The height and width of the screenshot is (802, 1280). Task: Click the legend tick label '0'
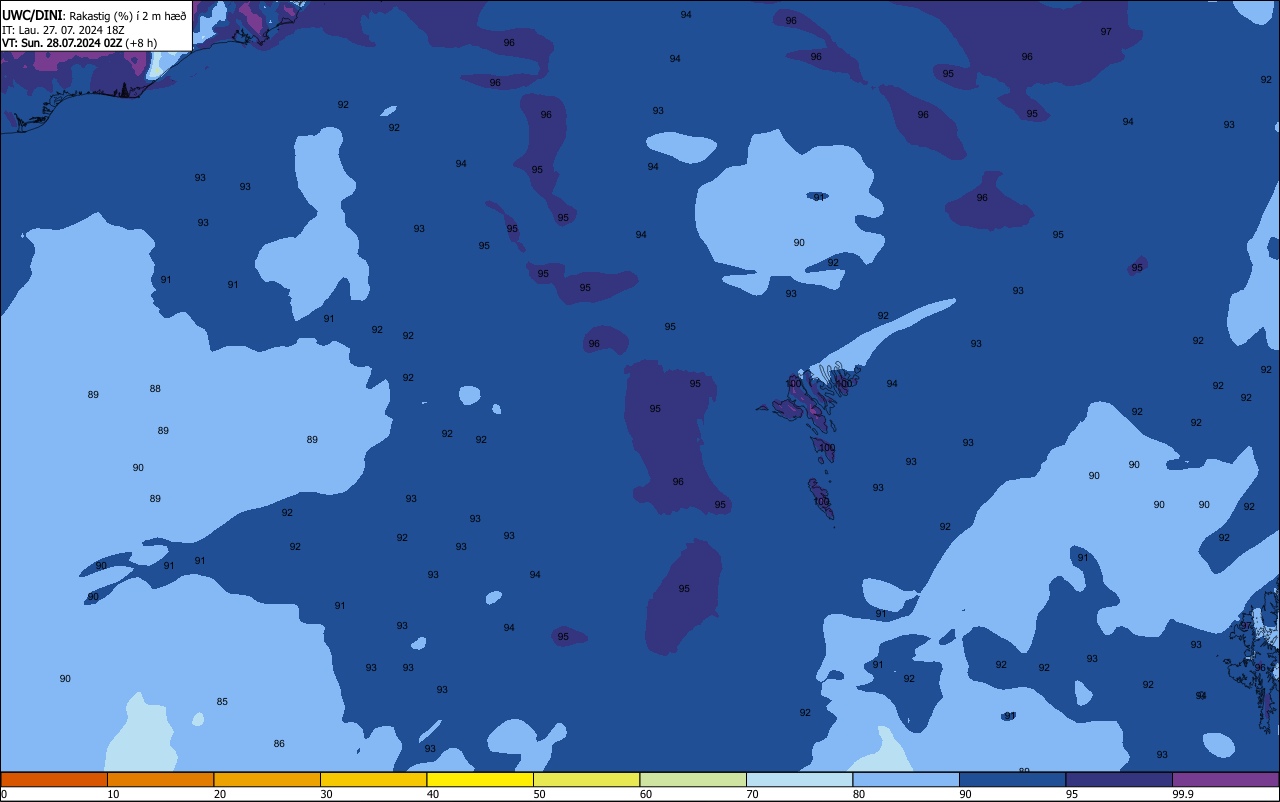pyautogui.click(x=4, y=794)
